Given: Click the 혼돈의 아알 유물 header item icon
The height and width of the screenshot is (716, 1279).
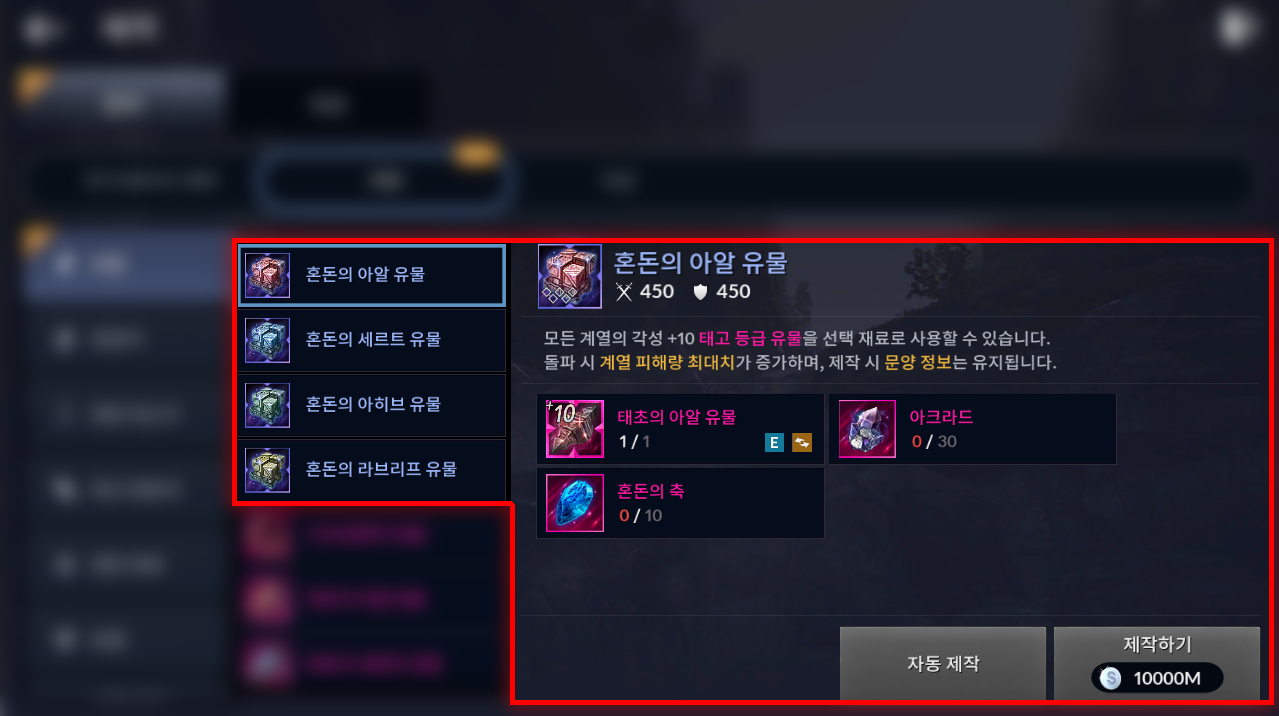Looking at the screenshot, I should (570, 276).
